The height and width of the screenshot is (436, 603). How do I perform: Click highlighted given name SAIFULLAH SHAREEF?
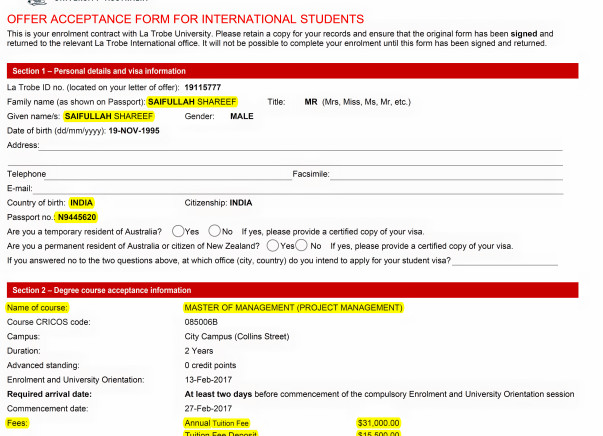tap(109, 116)
